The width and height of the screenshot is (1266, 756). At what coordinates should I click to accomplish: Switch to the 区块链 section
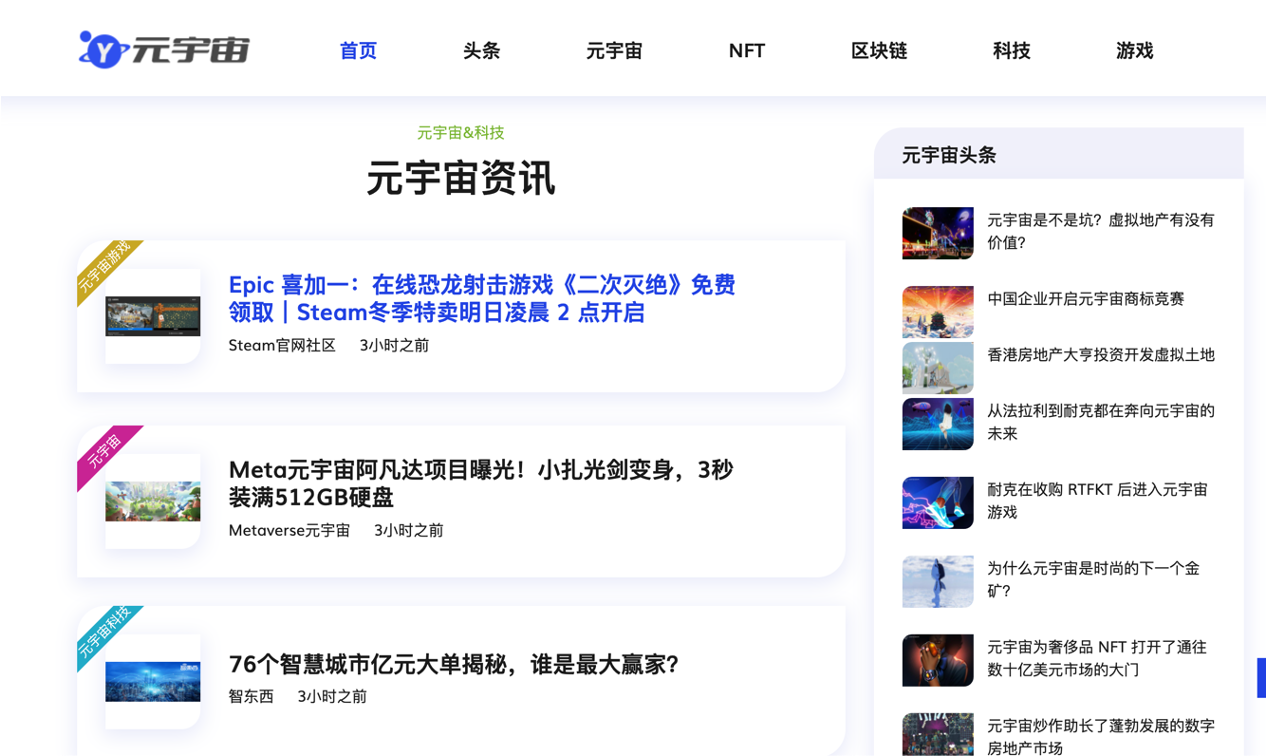[x=879, y=51]
